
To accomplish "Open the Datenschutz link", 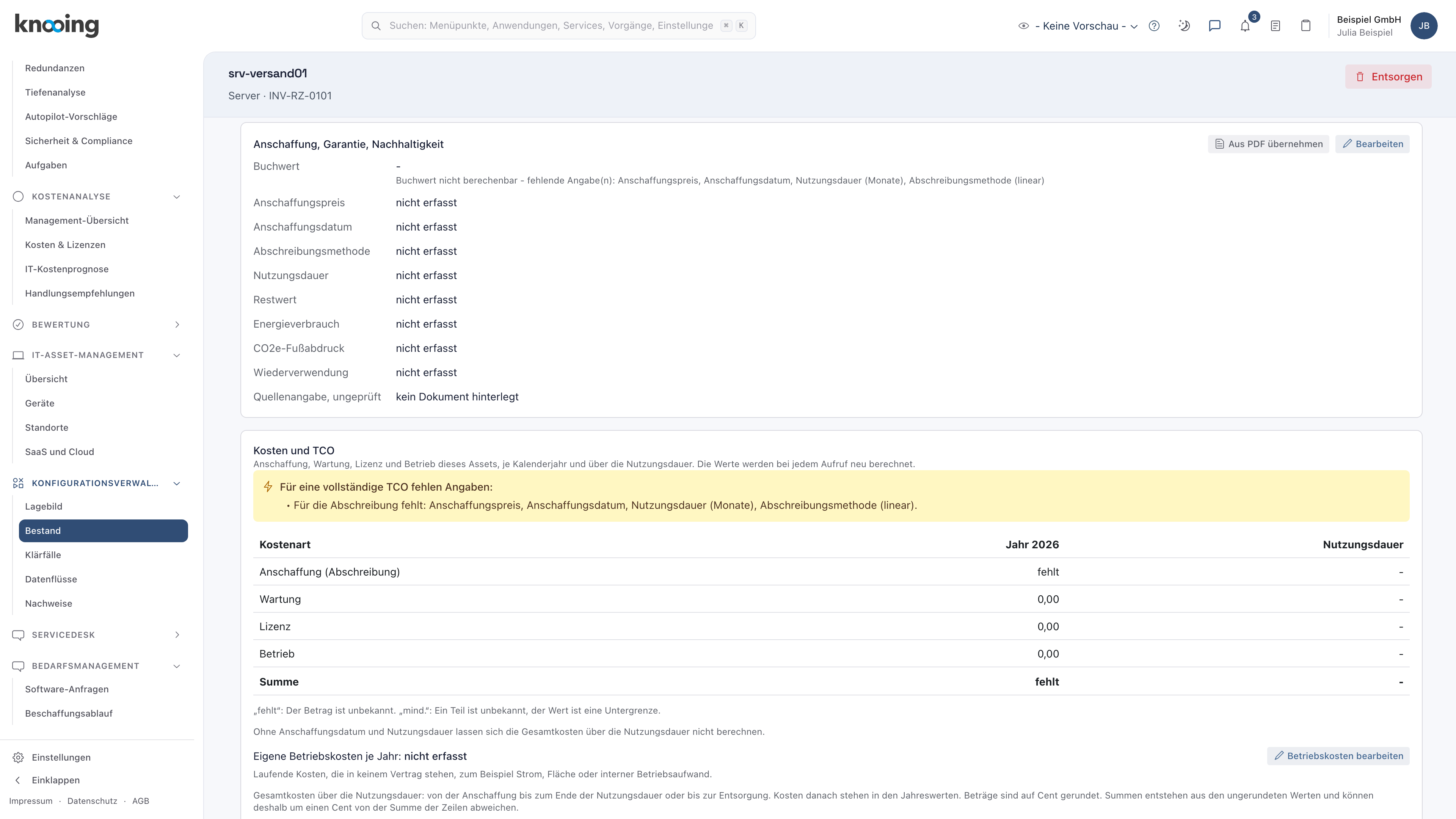I will click(x=92, y=801).
